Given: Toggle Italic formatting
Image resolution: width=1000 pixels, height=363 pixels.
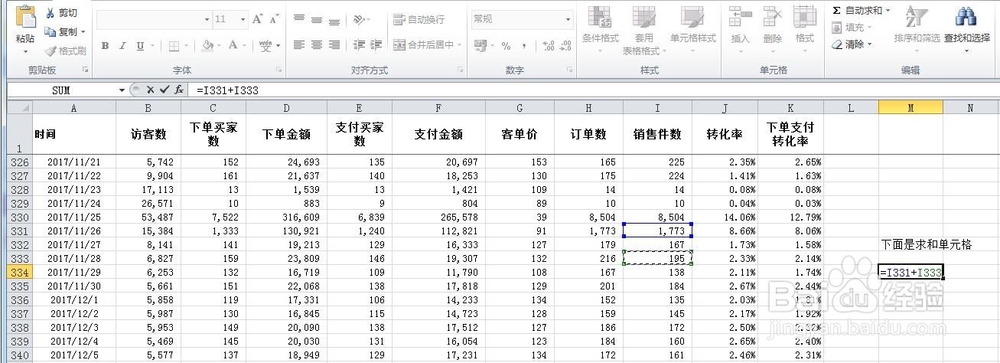Looking at the screenshot, I should click(x=122, y=46).
